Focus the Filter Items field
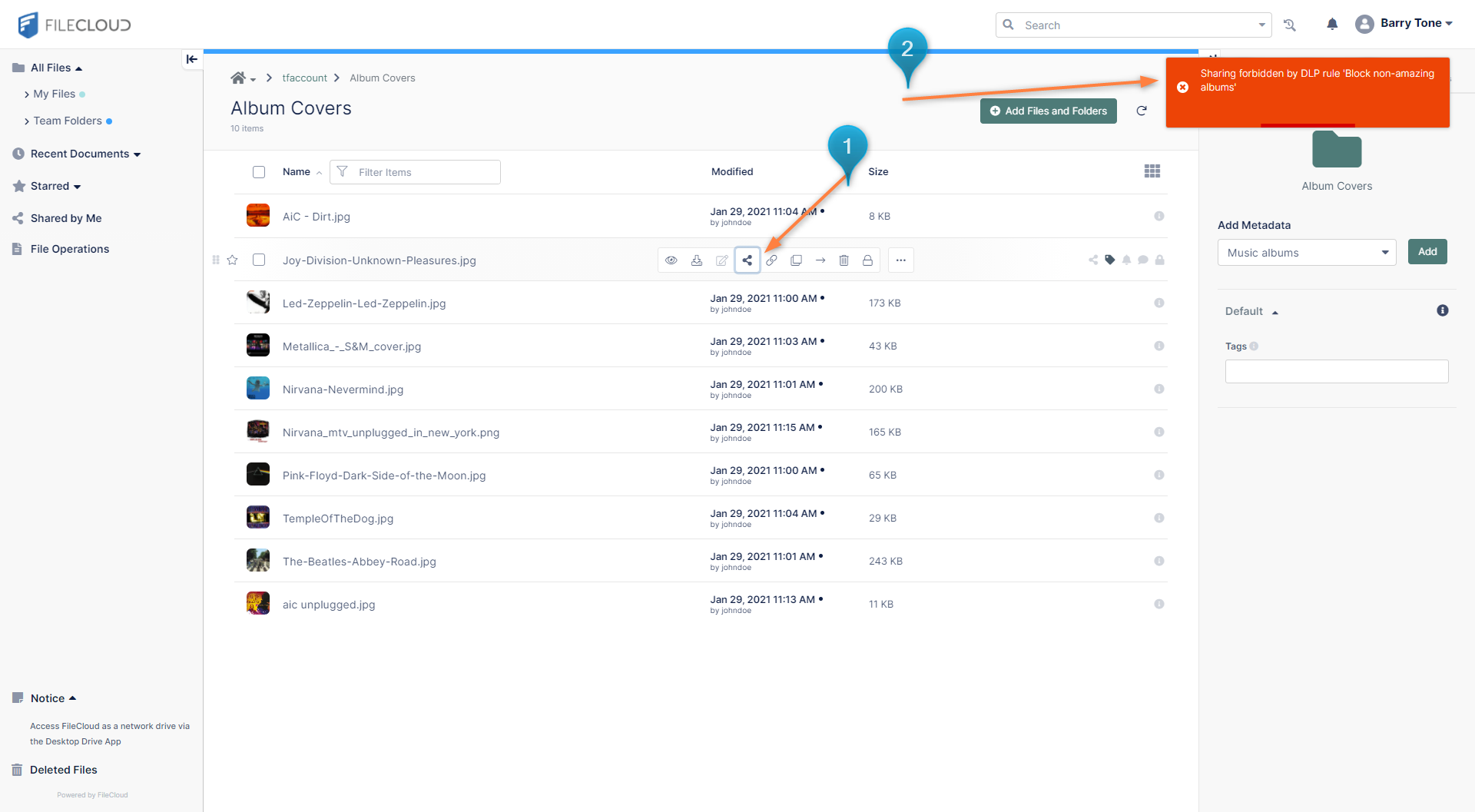1475x812 pixels. [415, 172]
